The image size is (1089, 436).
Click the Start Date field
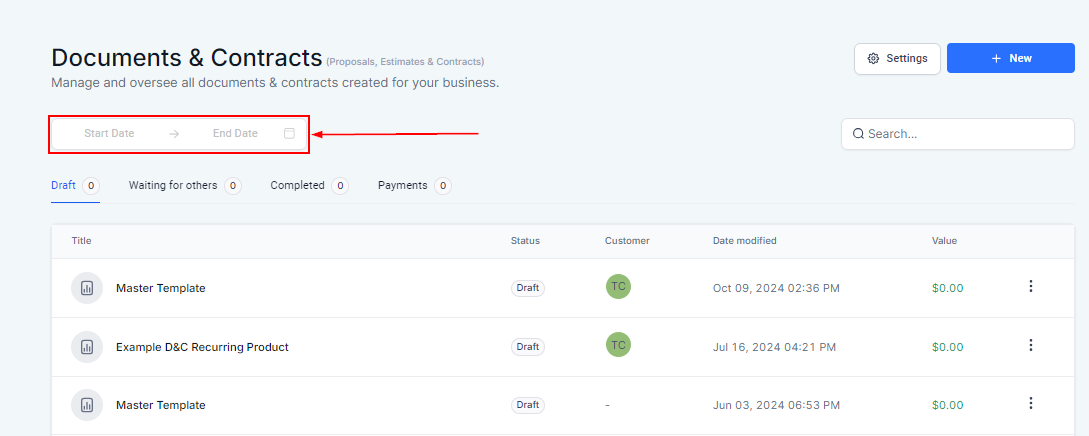pos(109,133)
